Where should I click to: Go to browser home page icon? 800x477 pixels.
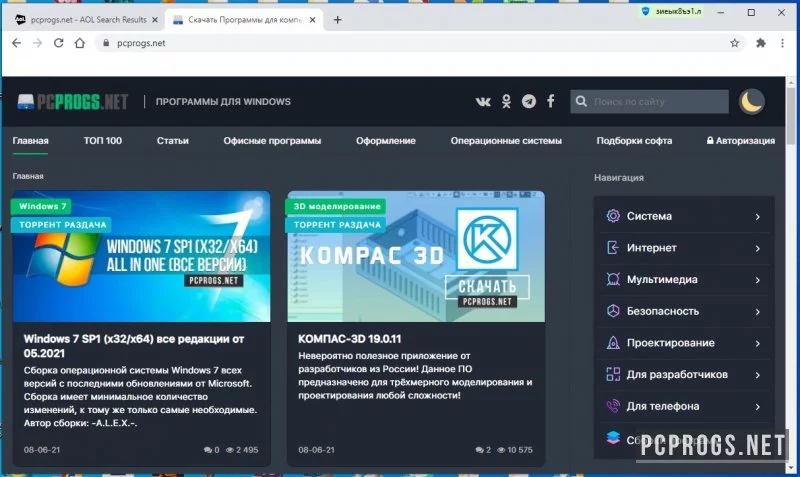(x=80, y=43)
